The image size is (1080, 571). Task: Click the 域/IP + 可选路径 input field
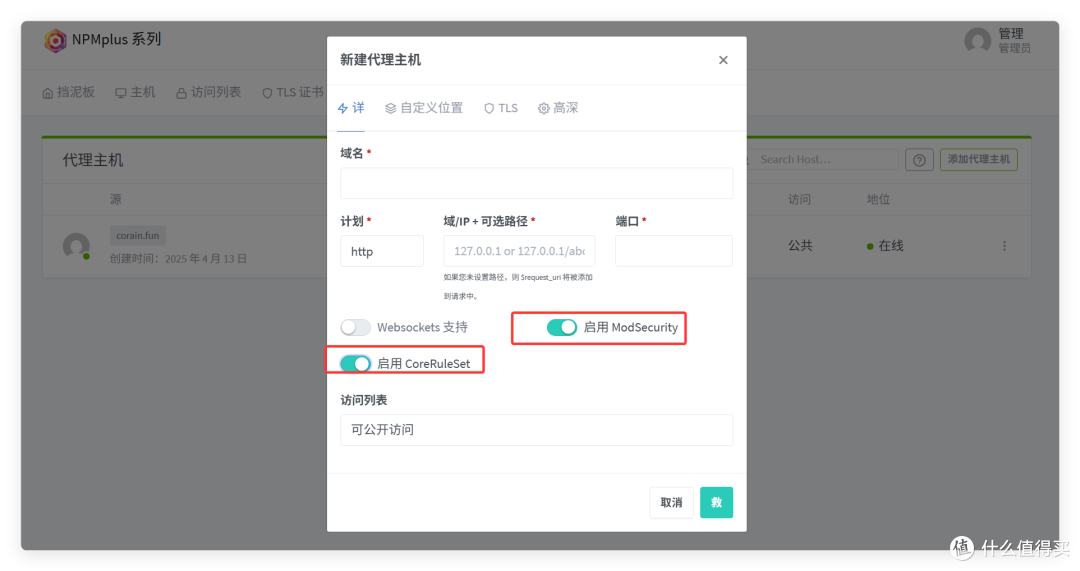tap(519, 251)
